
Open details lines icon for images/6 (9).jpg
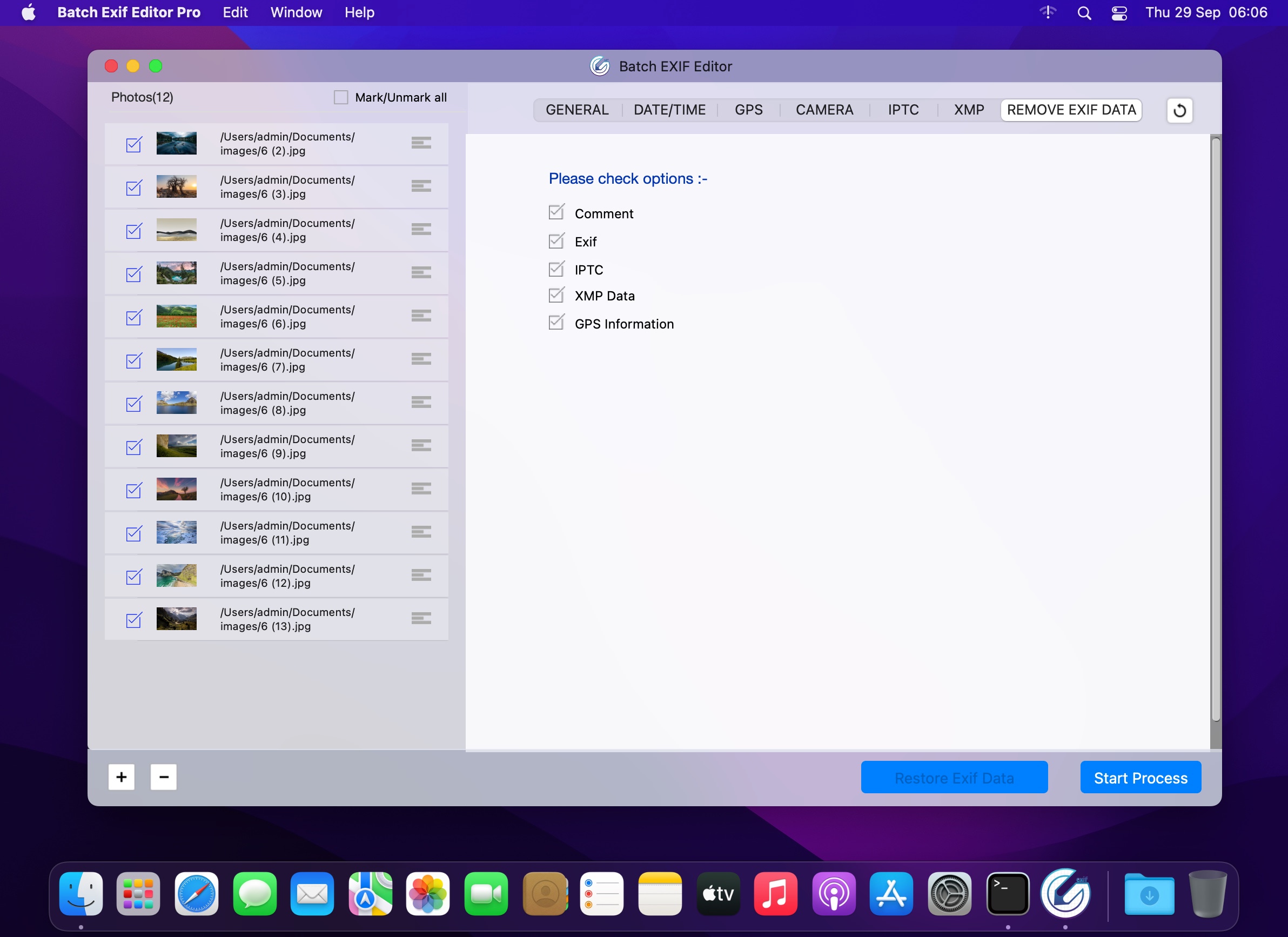(421, 445)
